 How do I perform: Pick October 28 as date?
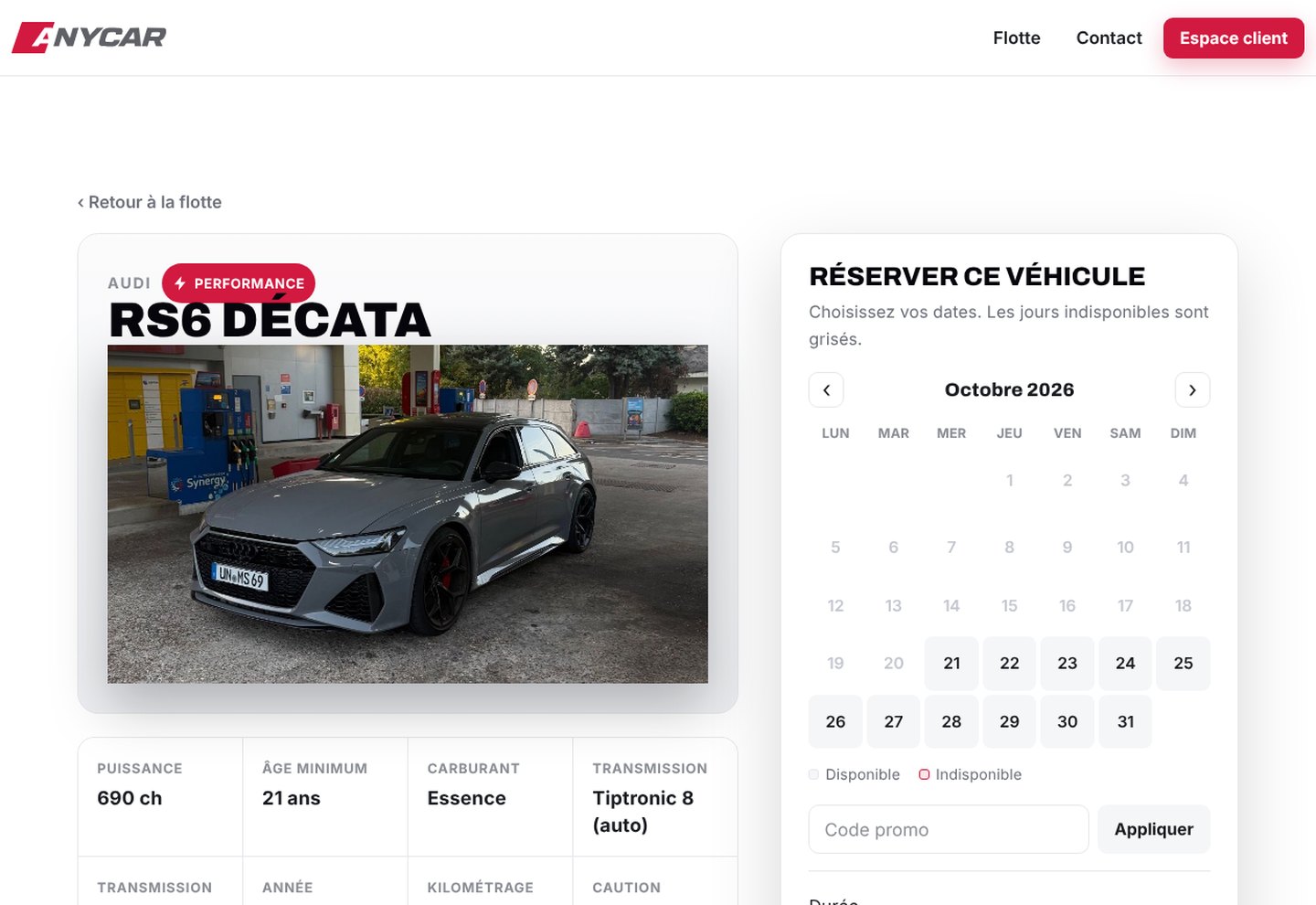(x=951, y=722)
